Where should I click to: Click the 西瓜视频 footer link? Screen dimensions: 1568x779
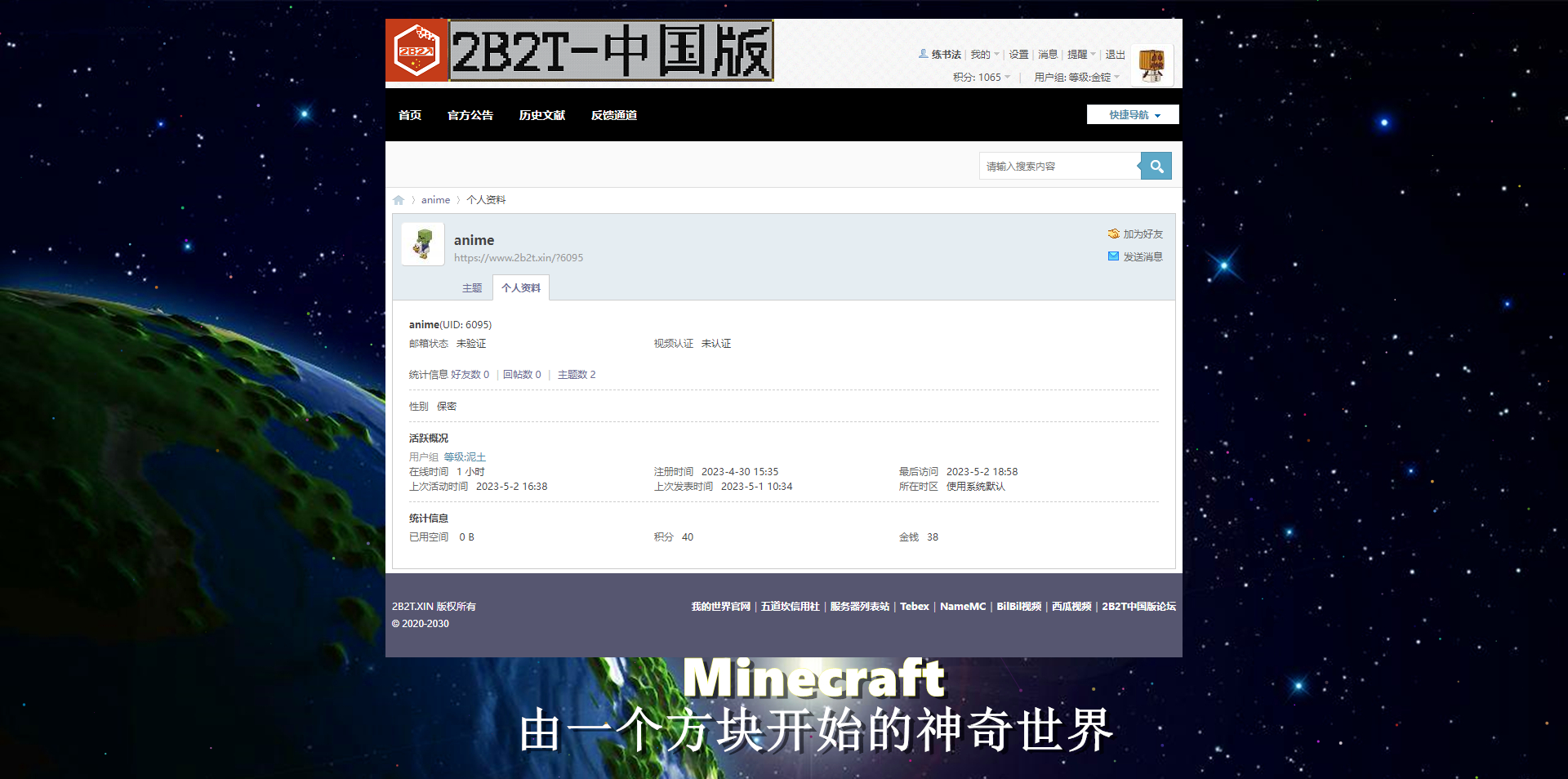(1071, 607)
